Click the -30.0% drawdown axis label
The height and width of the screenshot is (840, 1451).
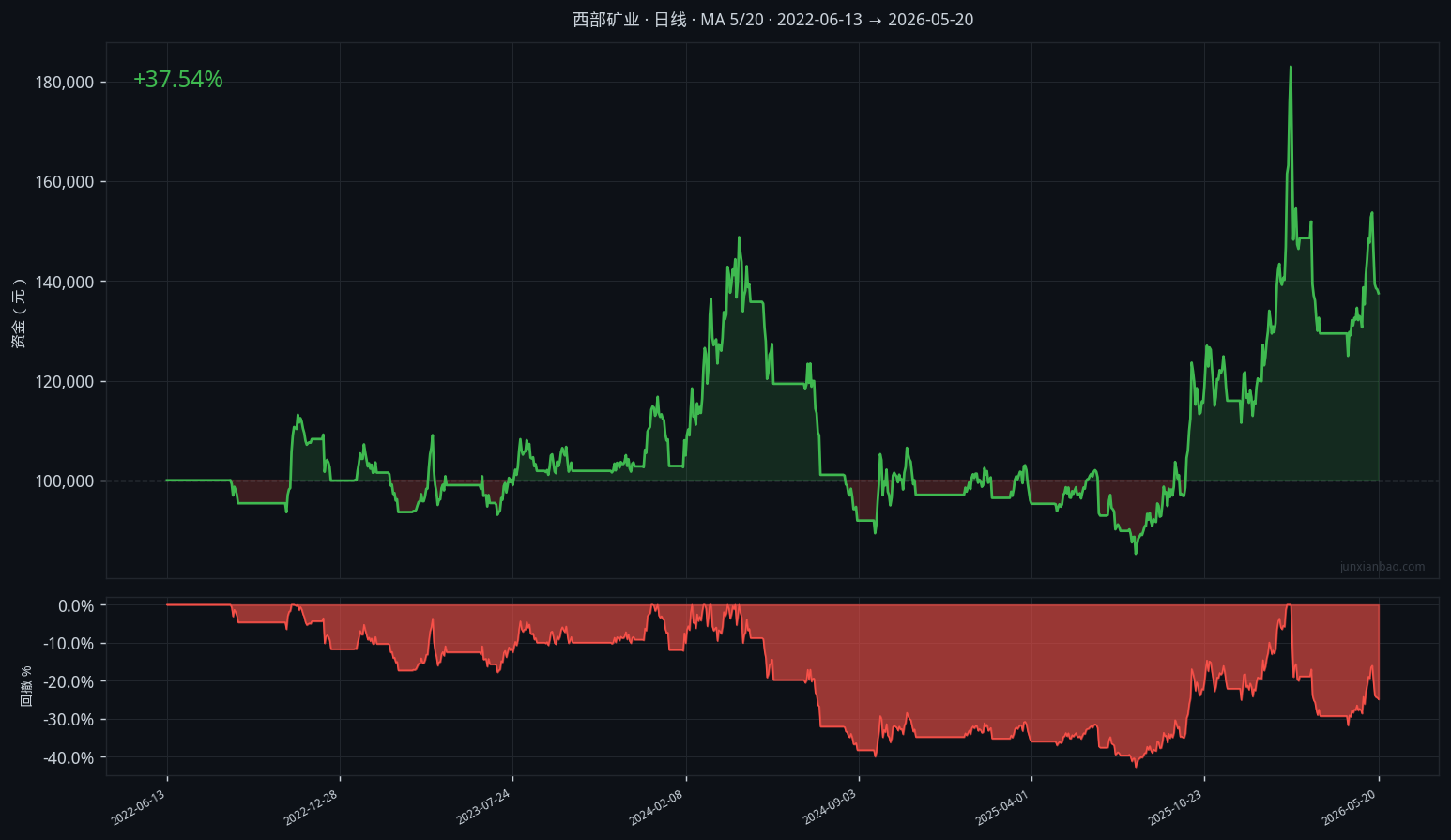click(x=69, y=720)
